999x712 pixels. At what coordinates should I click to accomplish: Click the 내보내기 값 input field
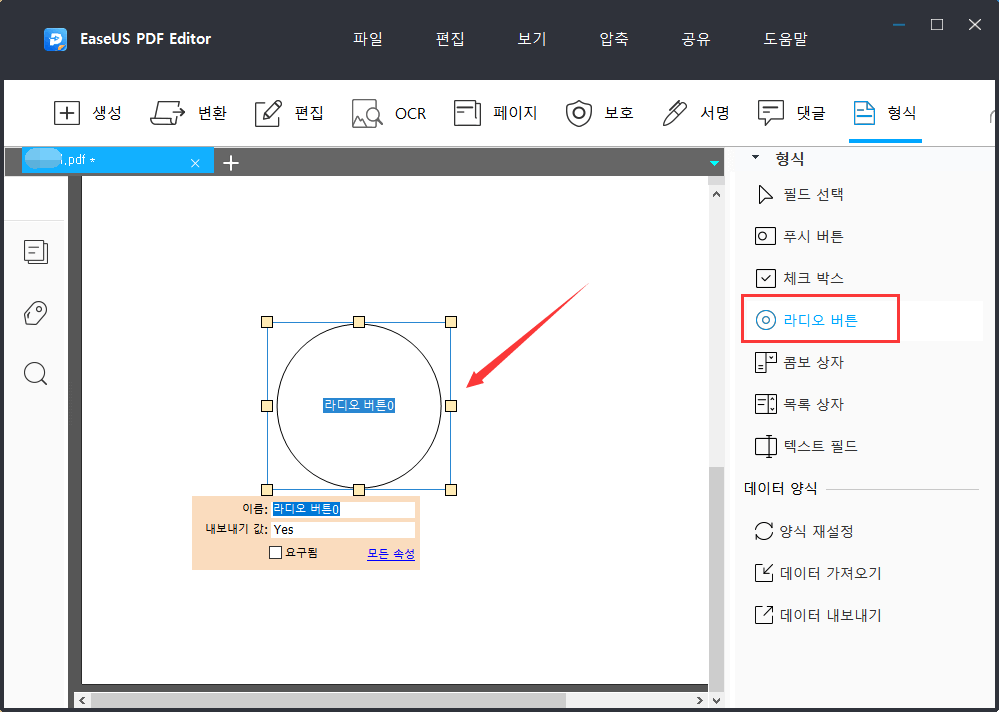click(342, 530)
